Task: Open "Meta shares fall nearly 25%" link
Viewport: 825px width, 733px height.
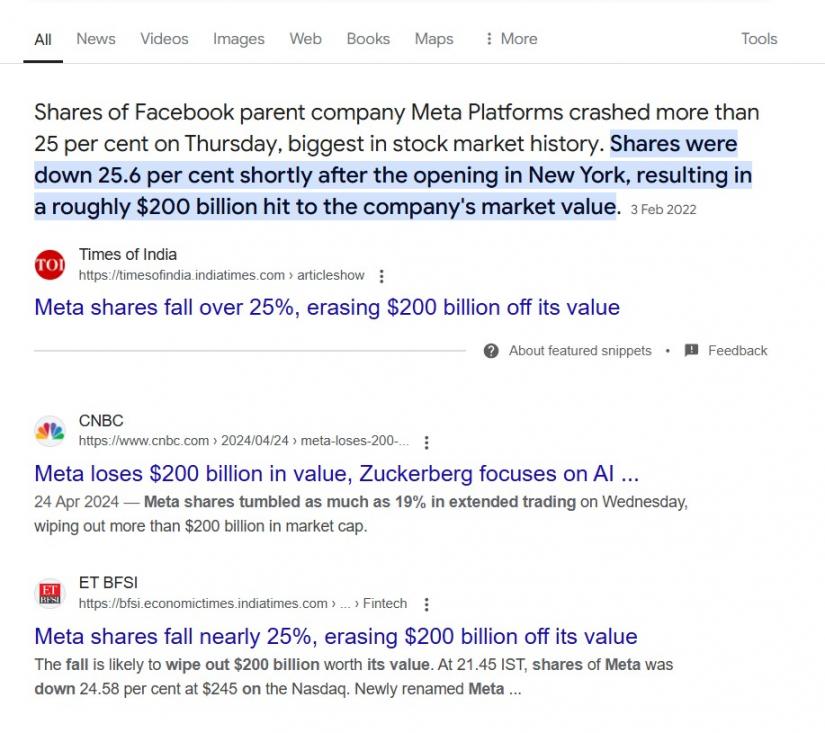Action: tap(335, 636)
